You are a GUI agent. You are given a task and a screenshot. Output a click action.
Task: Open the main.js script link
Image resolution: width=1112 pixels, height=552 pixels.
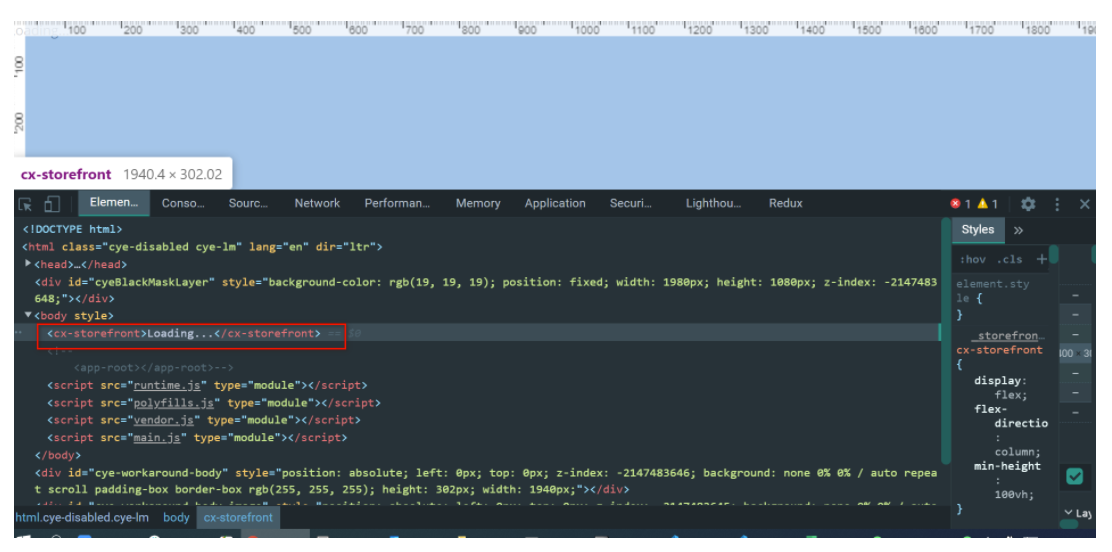(x=157, y=438)
